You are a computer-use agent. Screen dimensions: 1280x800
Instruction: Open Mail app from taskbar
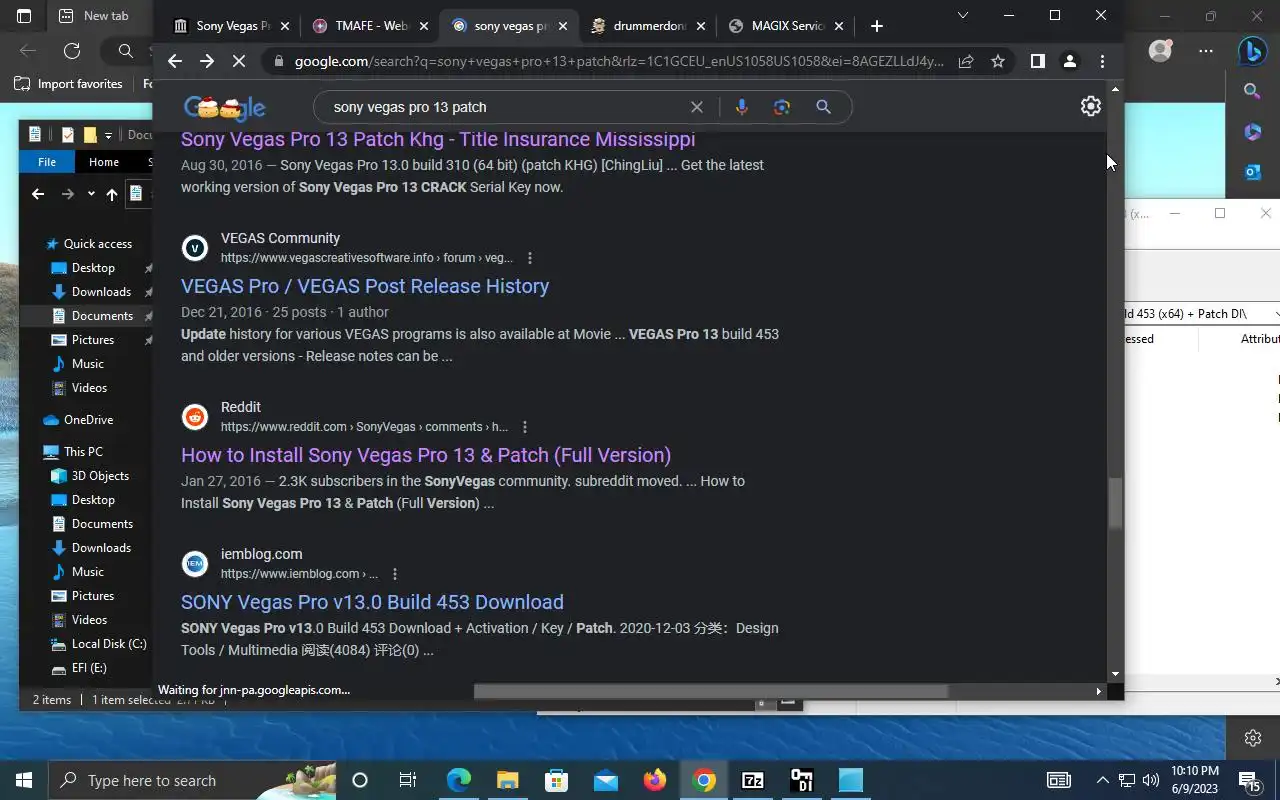point(606,780)
